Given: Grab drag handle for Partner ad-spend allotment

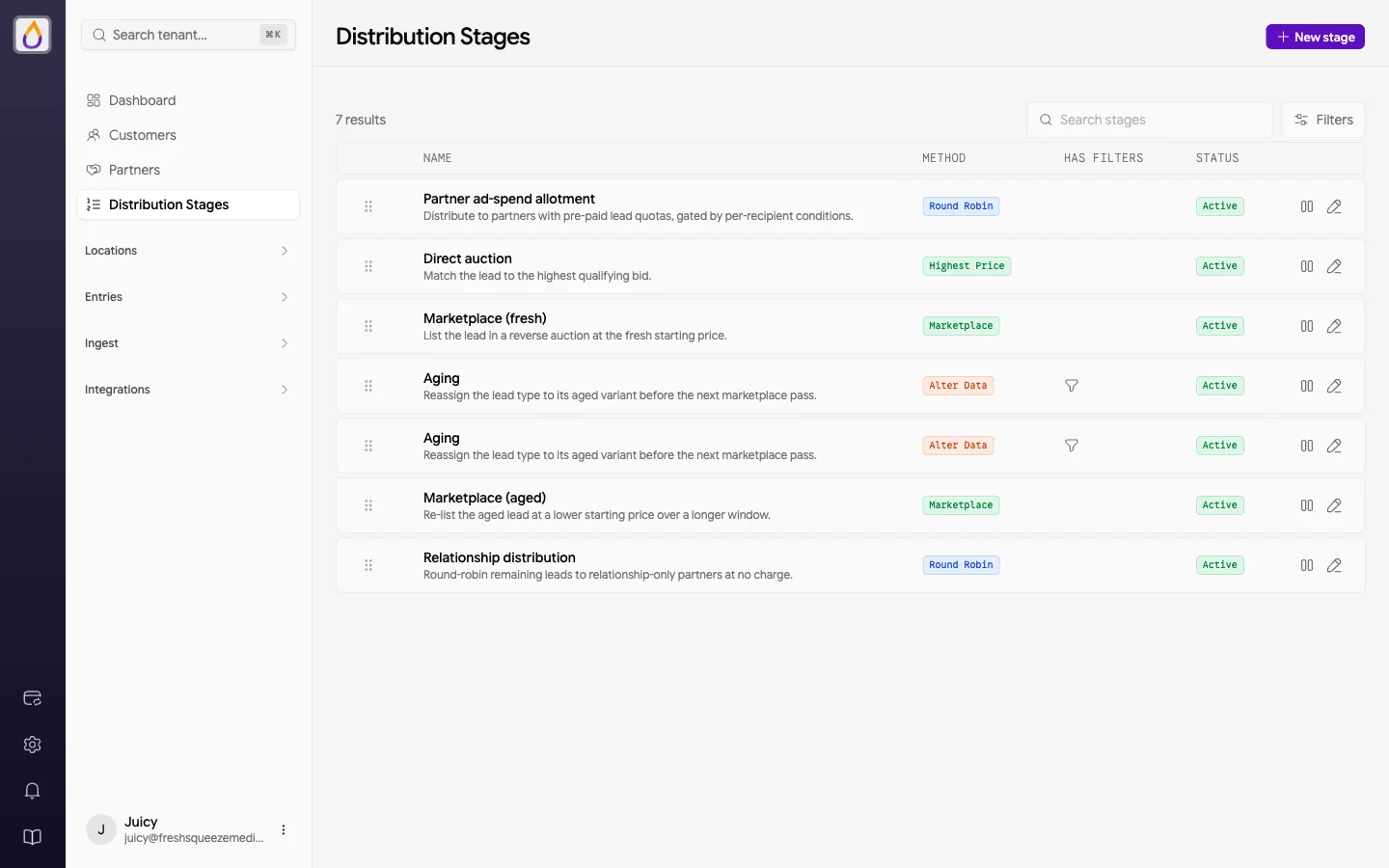Looking at the screenshot, I should point(368,206).
